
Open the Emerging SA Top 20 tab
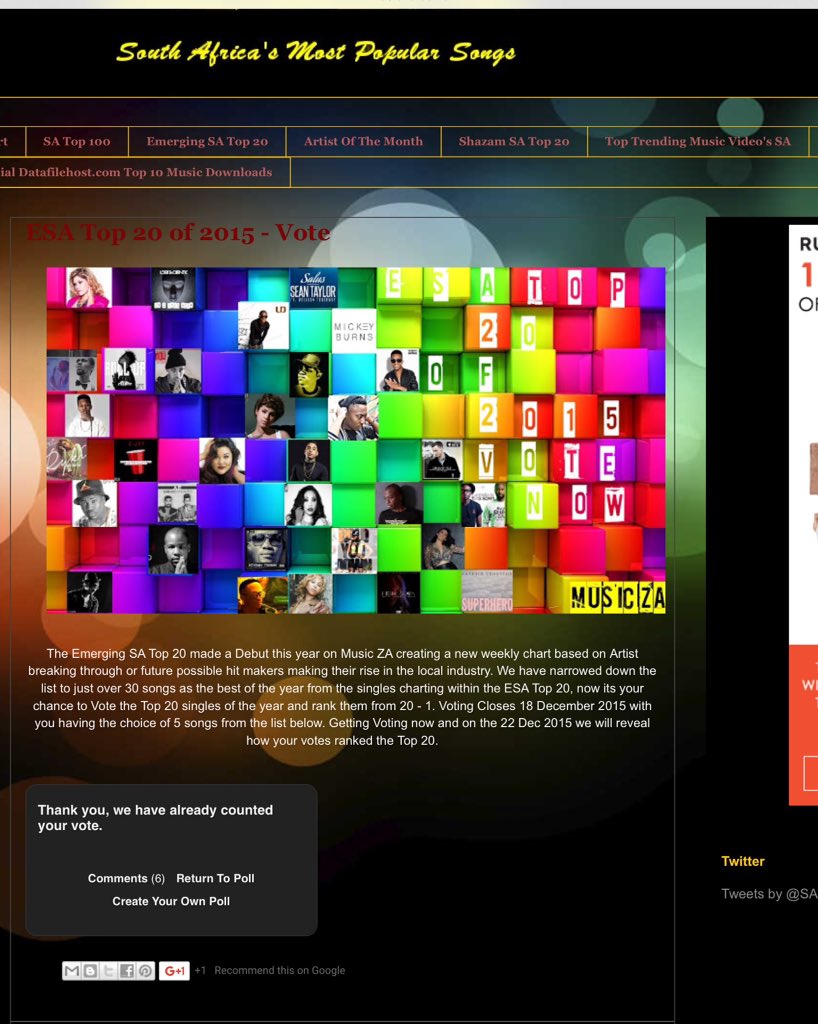coord(207,142)
